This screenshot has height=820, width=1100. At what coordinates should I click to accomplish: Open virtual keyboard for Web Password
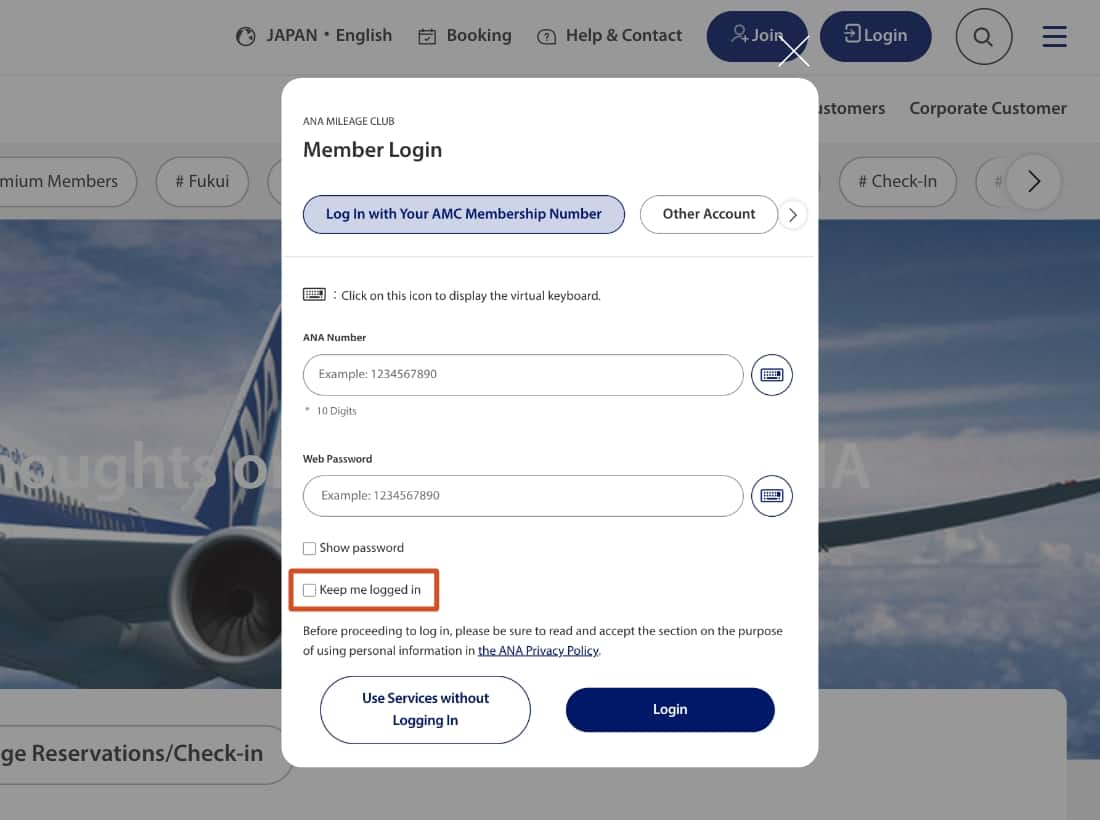pyautogui.click(x=771, y=496)
